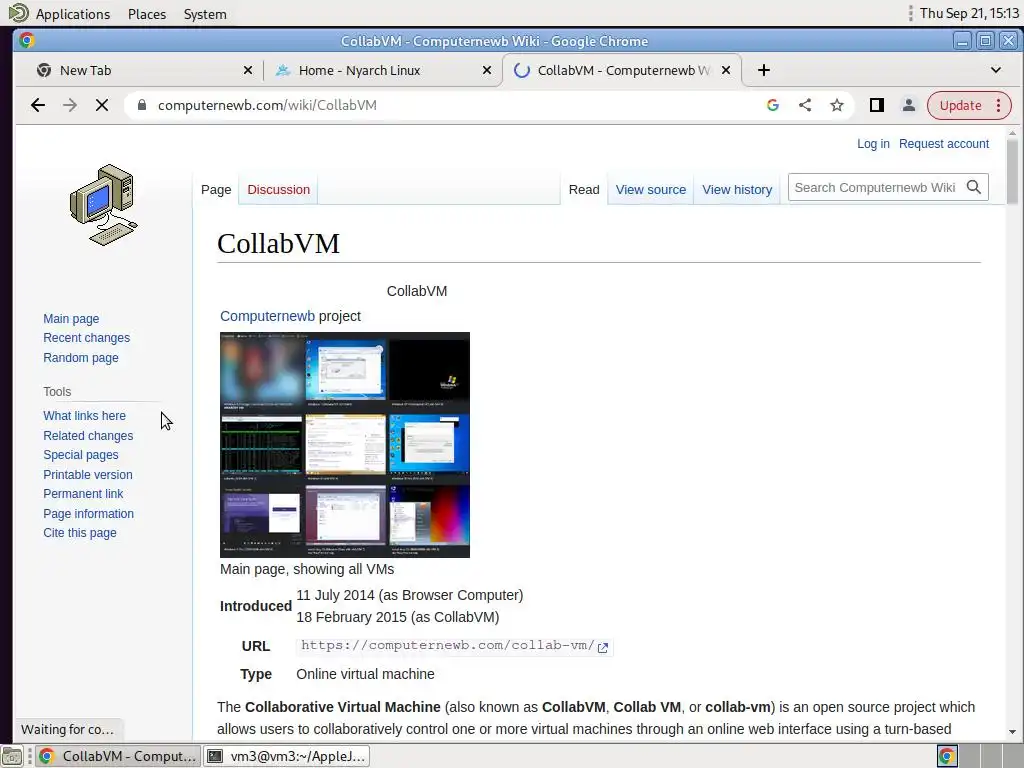Open the System menu
The image size is (1024, 768).
coord(205,14)
